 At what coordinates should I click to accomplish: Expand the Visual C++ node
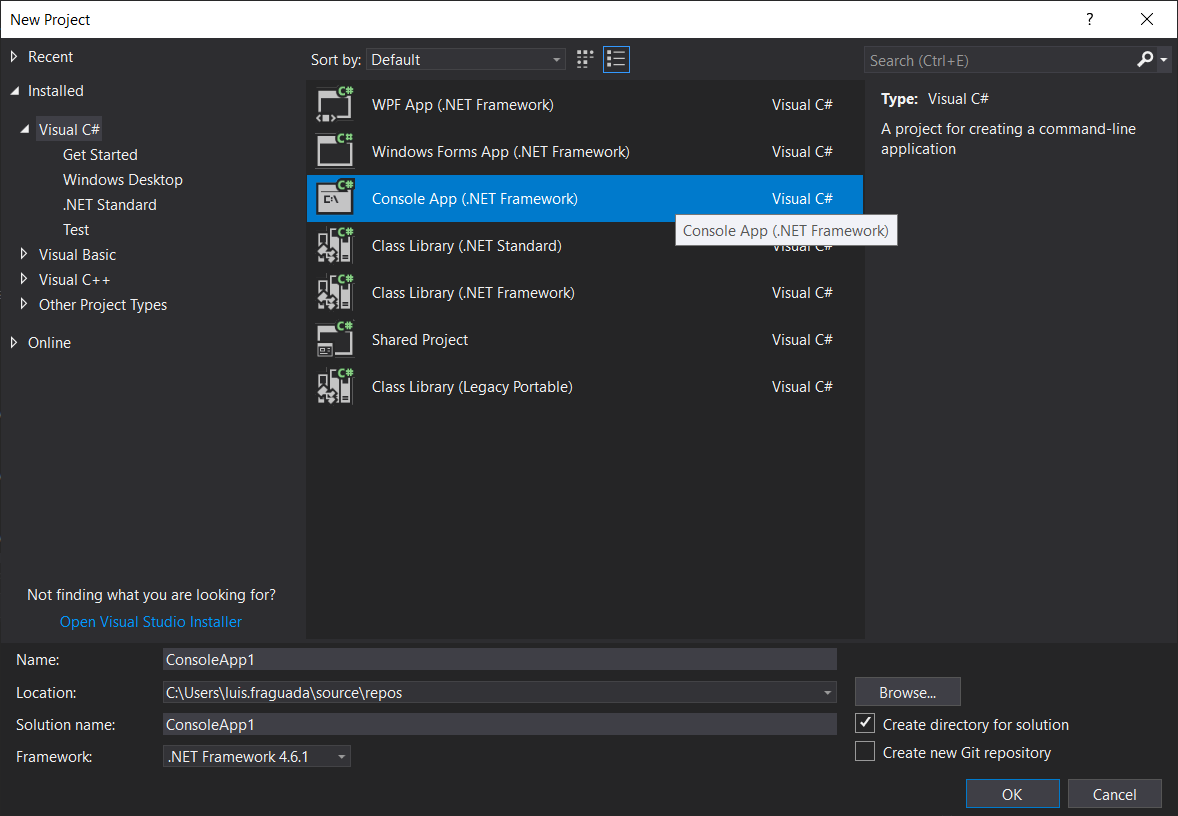[24, 279]
